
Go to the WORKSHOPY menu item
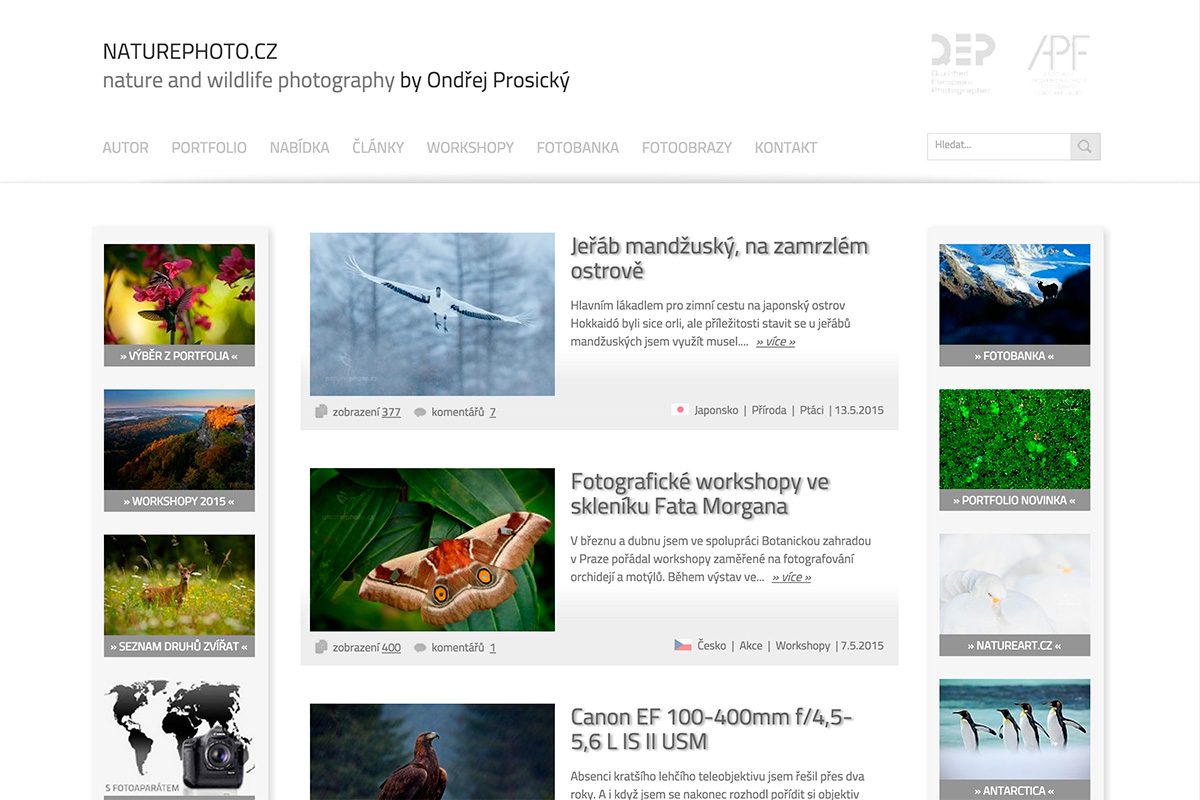coord(470,148)
